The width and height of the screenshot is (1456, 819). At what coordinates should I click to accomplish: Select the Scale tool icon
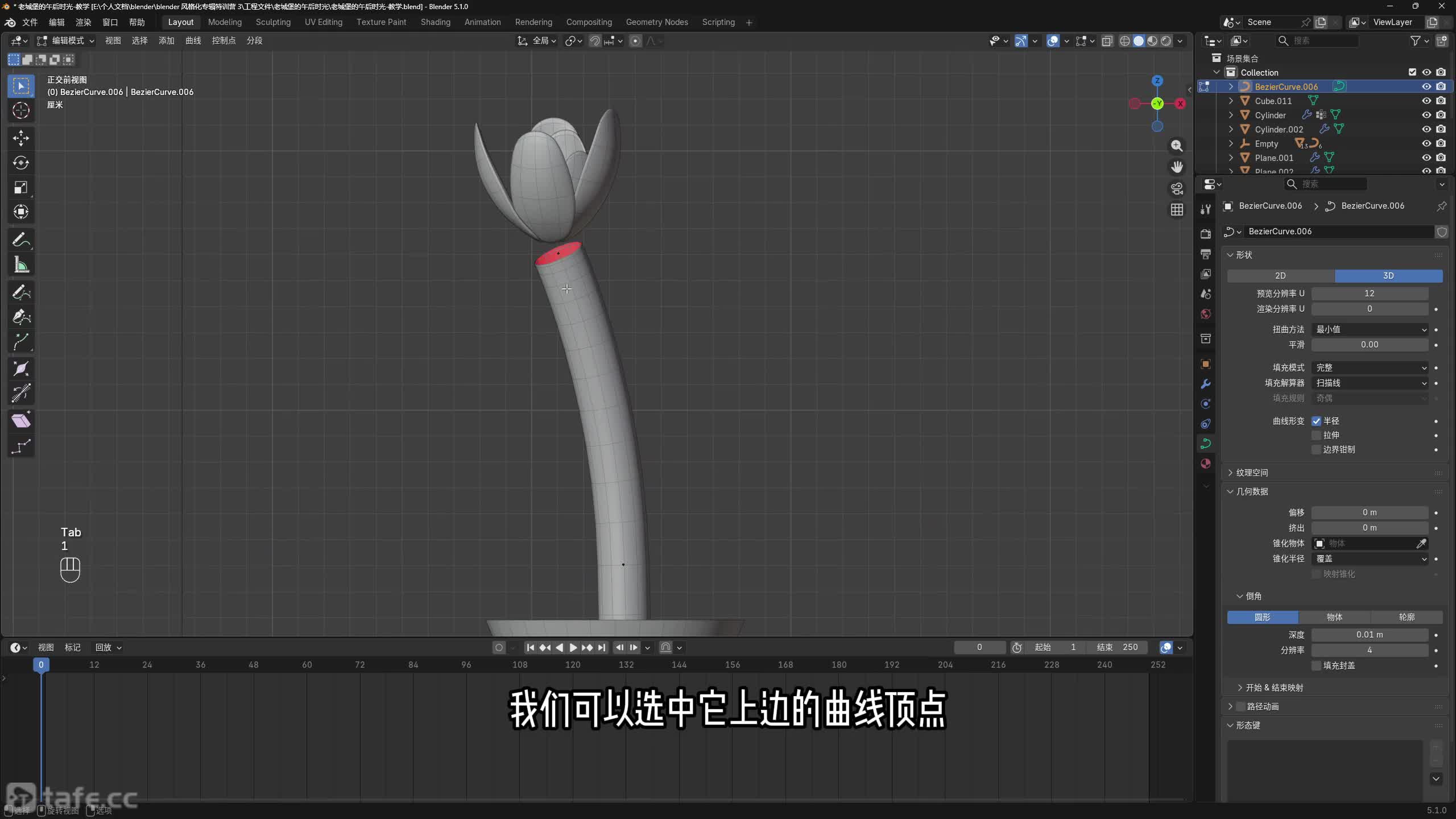coord(21,187)
